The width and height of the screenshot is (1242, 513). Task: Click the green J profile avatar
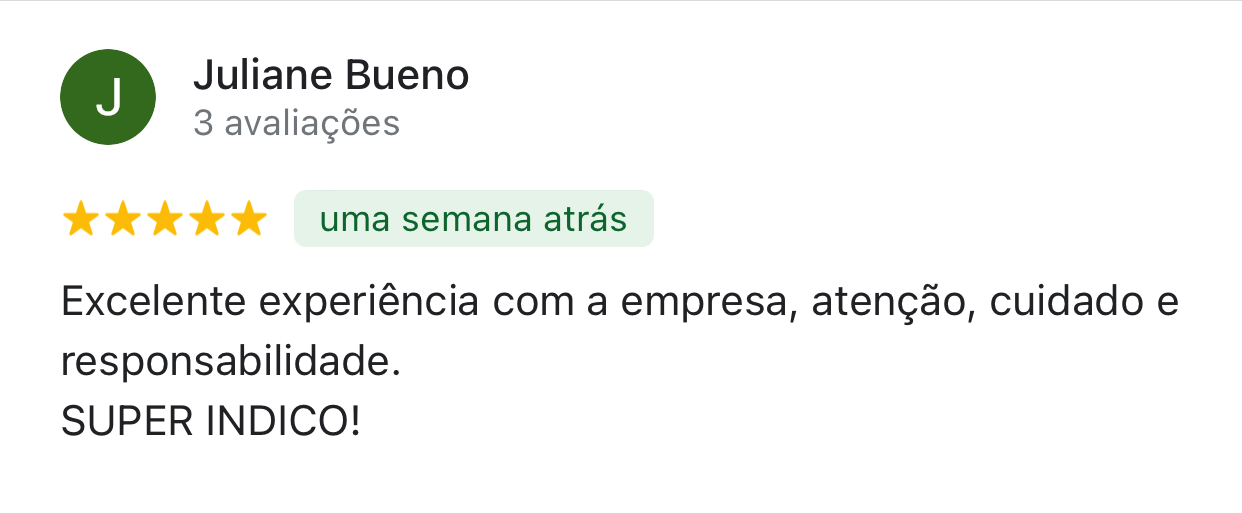(x=108, y=97)
